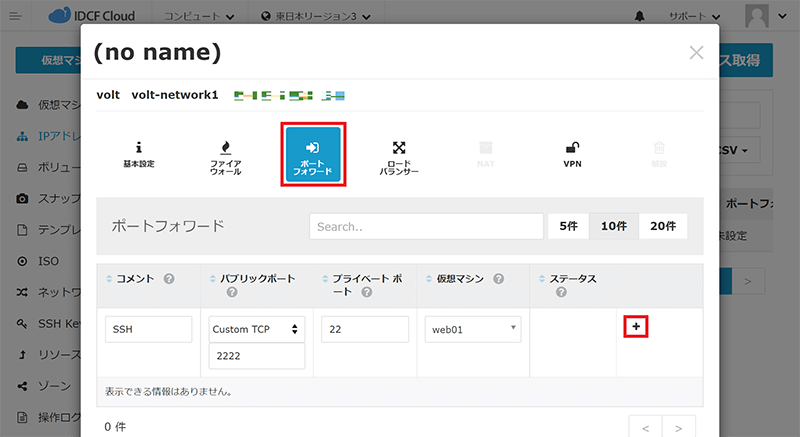This screenshot has width=800, height=437.
Task: Go to next page of results
Action: [x=678, y=428]
